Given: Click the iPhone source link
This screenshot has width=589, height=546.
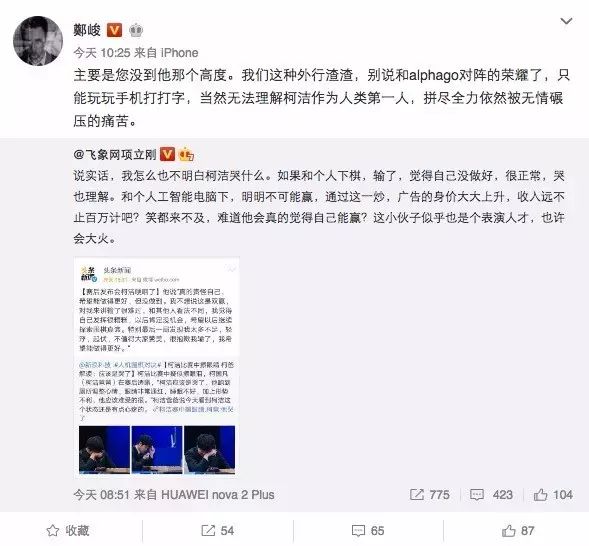Looking at the screenshot, I should [179, 53].
